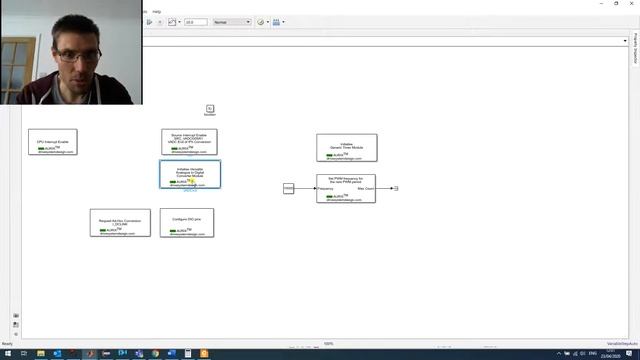Select the Source Interrupt Enable block

[x=189, y=142]
